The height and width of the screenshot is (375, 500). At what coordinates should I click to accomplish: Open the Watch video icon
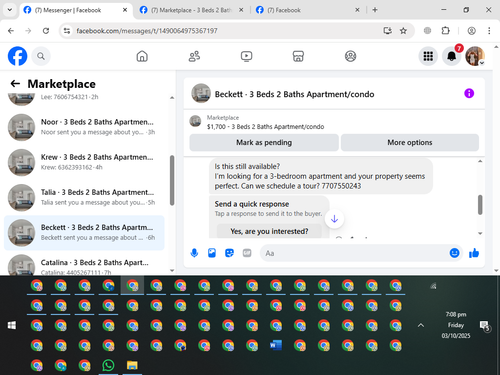coord(246,56)
